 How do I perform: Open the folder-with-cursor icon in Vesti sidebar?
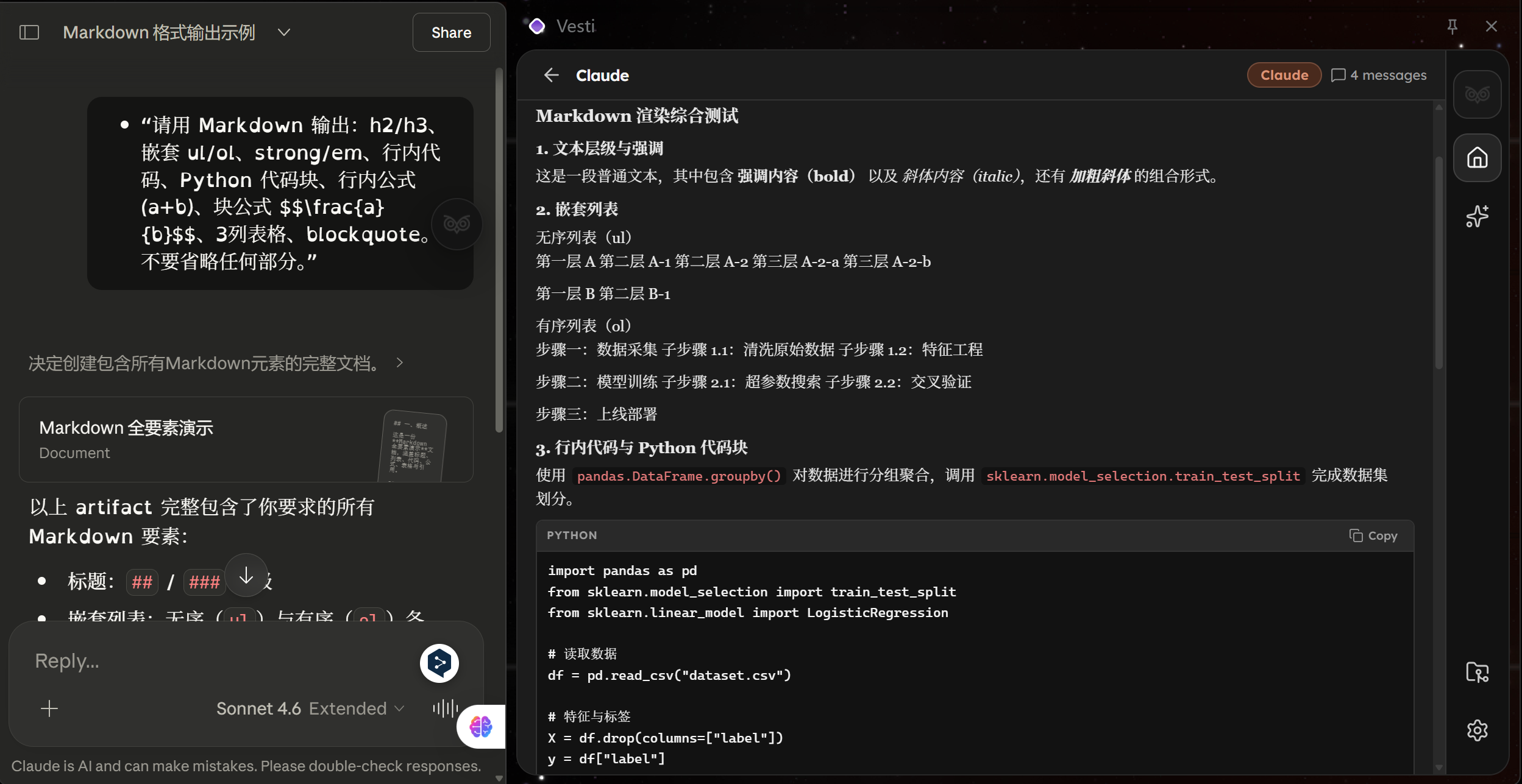[1478, 672]
